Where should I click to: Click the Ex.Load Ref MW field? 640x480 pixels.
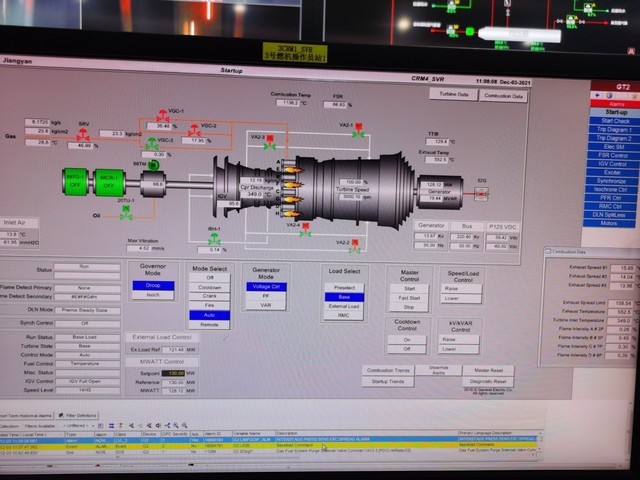pyautogui.click(x=173, y=350)
